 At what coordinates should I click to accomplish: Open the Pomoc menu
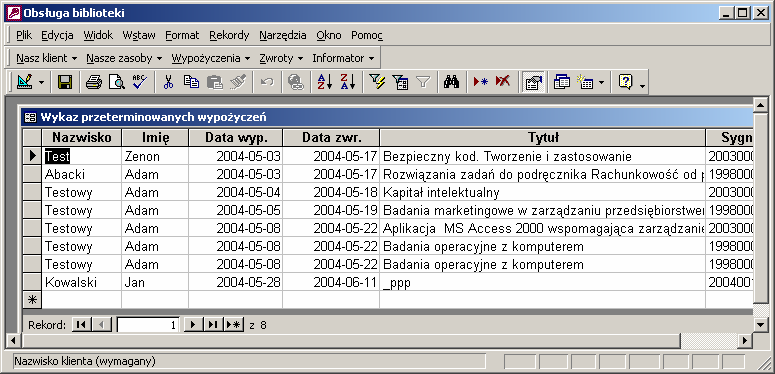(x=367, y=36)
